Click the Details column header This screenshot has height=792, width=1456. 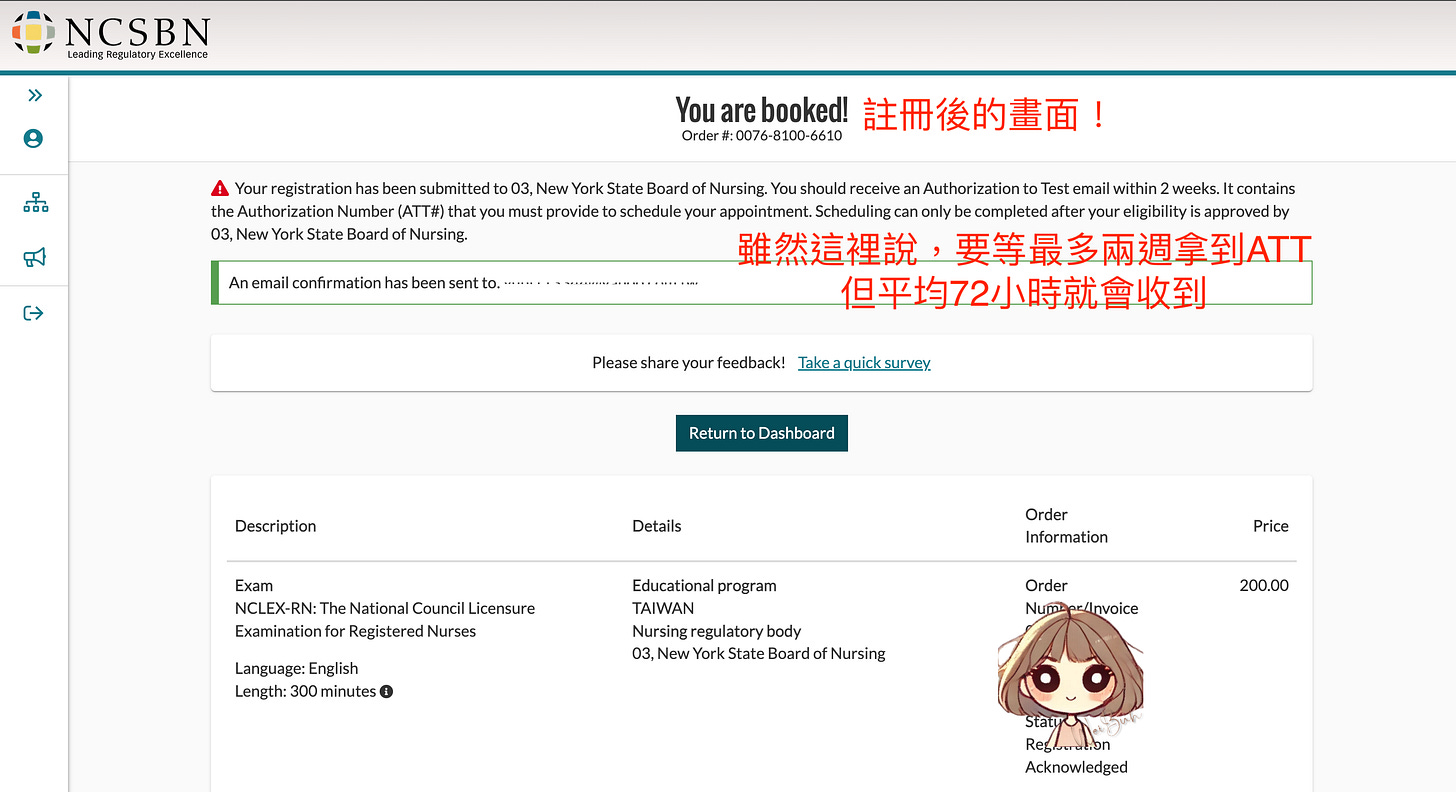(x=657, y=526)
